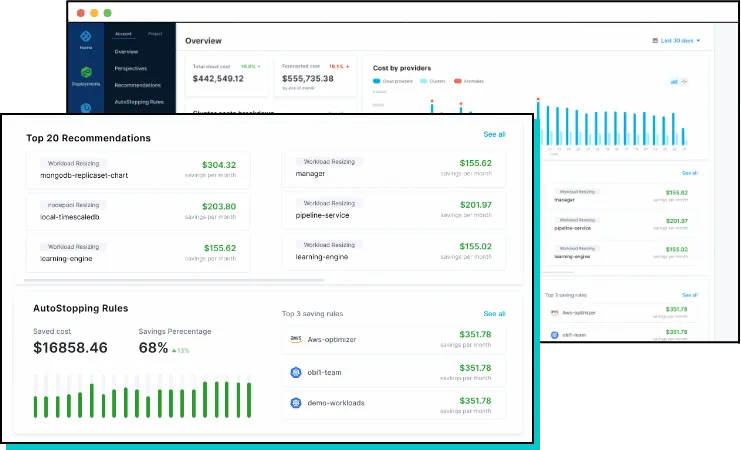The image size is (741, 450).
Task: Open the mongodb-replicaset-chart recommendation card
Action: point(138,170)
